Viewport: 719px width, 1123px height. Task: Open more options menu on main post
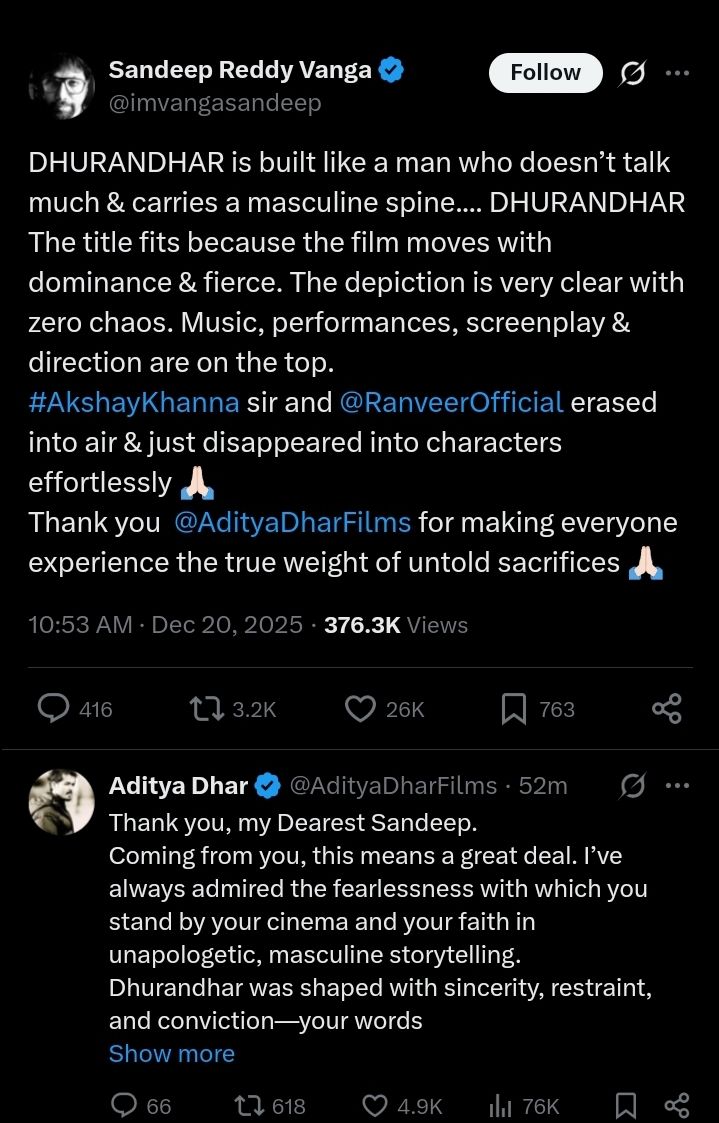click(x=677, y=73)
